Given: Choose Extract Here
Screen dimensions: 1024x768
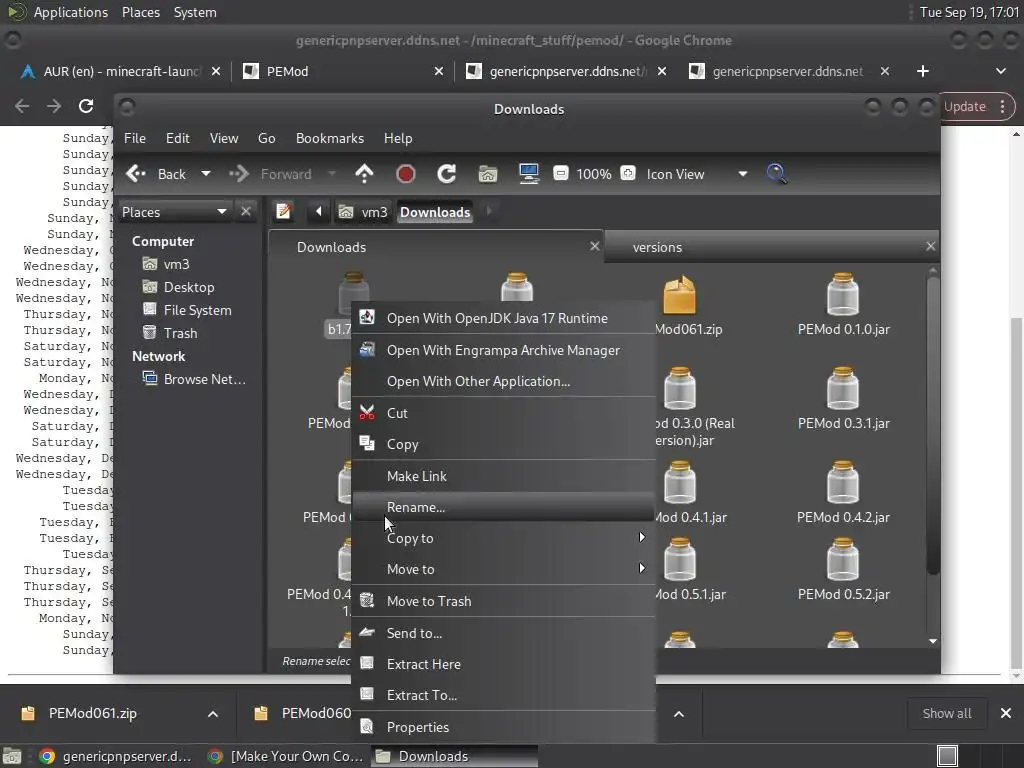Looking at the screenshot, I should pos(503,664).
